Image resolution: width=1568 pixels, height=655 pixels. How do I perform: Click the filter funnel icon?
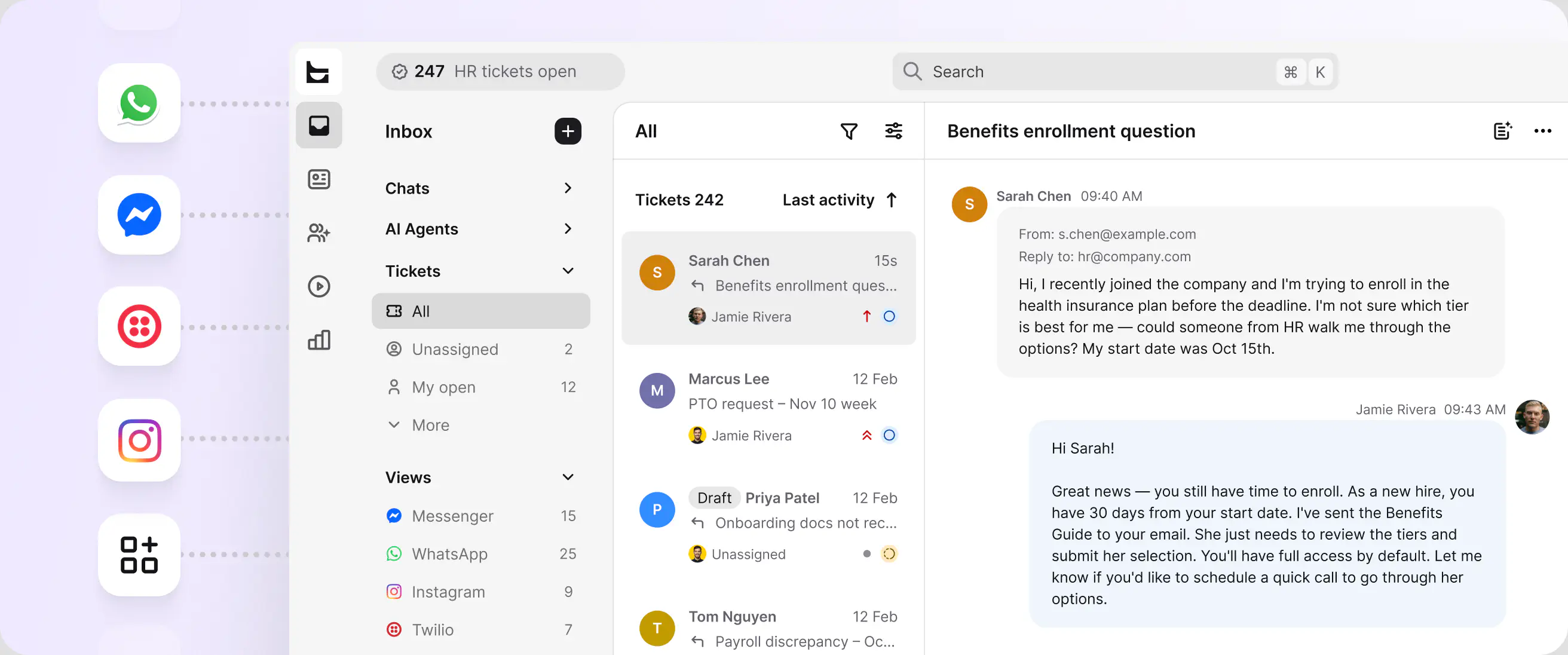[x=849, y=131]
